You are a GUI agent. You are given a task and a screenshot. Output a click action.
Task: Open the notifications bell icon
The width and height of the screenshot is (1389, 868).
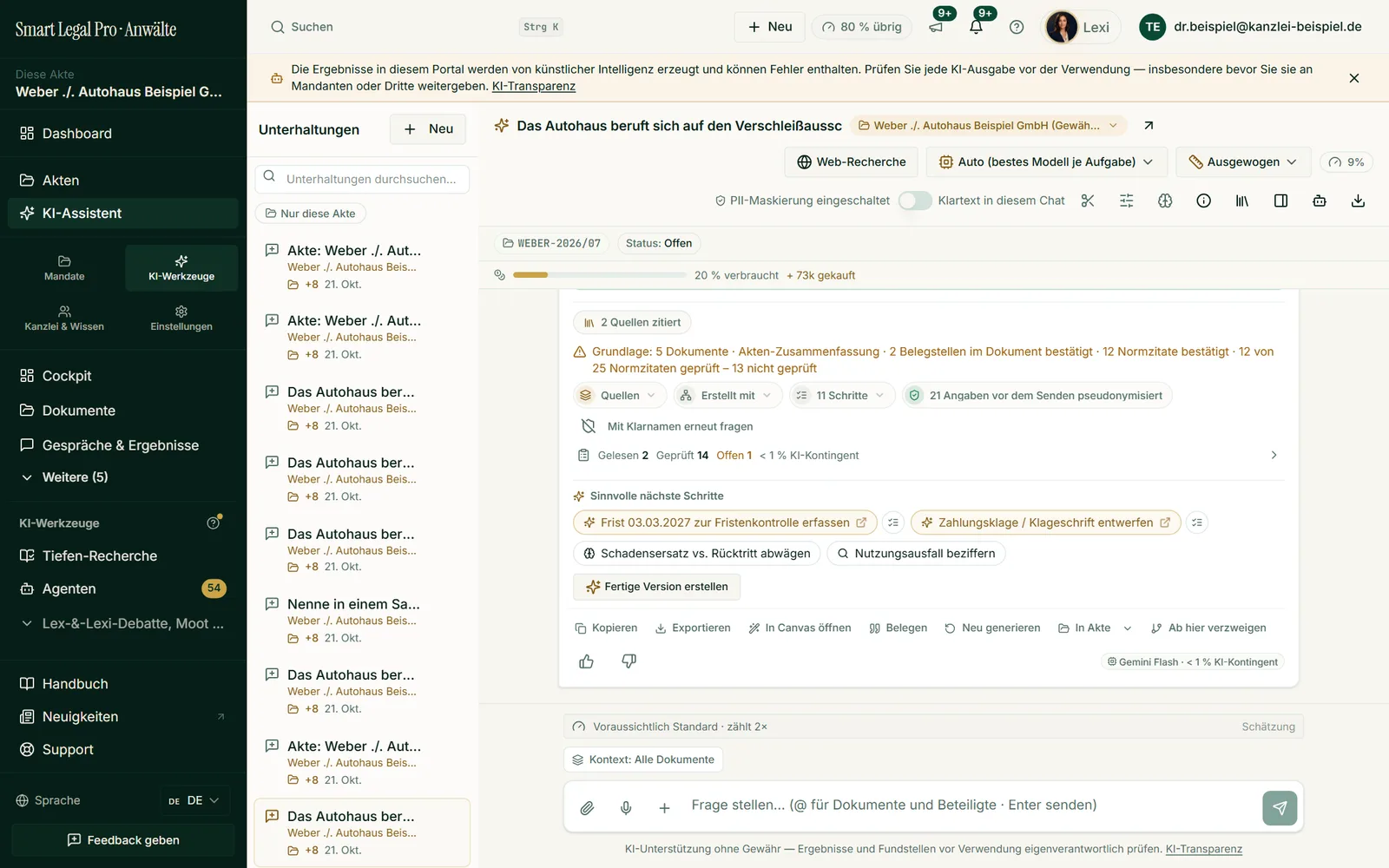pyautogui.click(x=976, y=27)
